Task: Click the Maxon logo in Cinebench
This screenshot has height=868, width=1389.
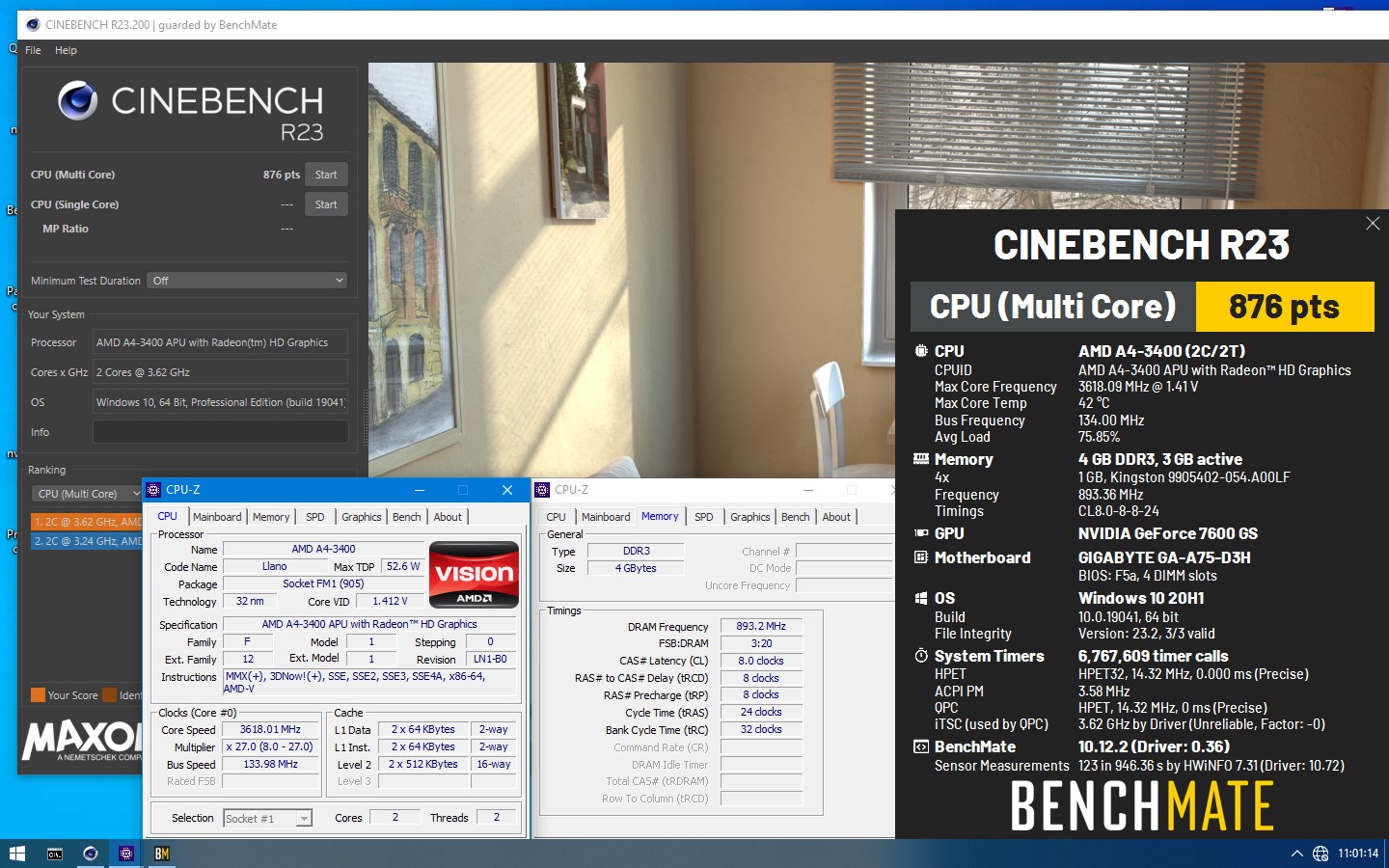Action: 81,740
